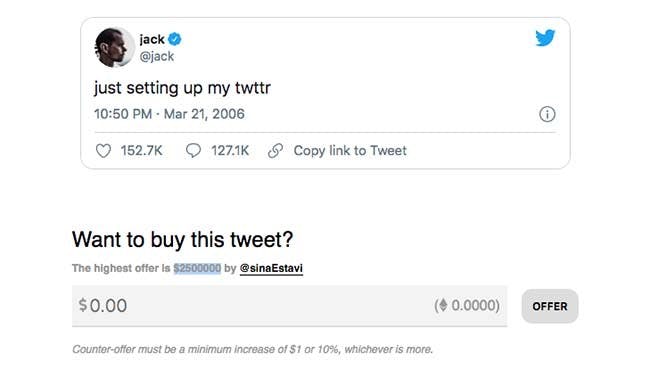The image size is (650, 378).
Task: Open @sinaEstavi profile link
Action: pyautogui.click(x=271, y=268)
